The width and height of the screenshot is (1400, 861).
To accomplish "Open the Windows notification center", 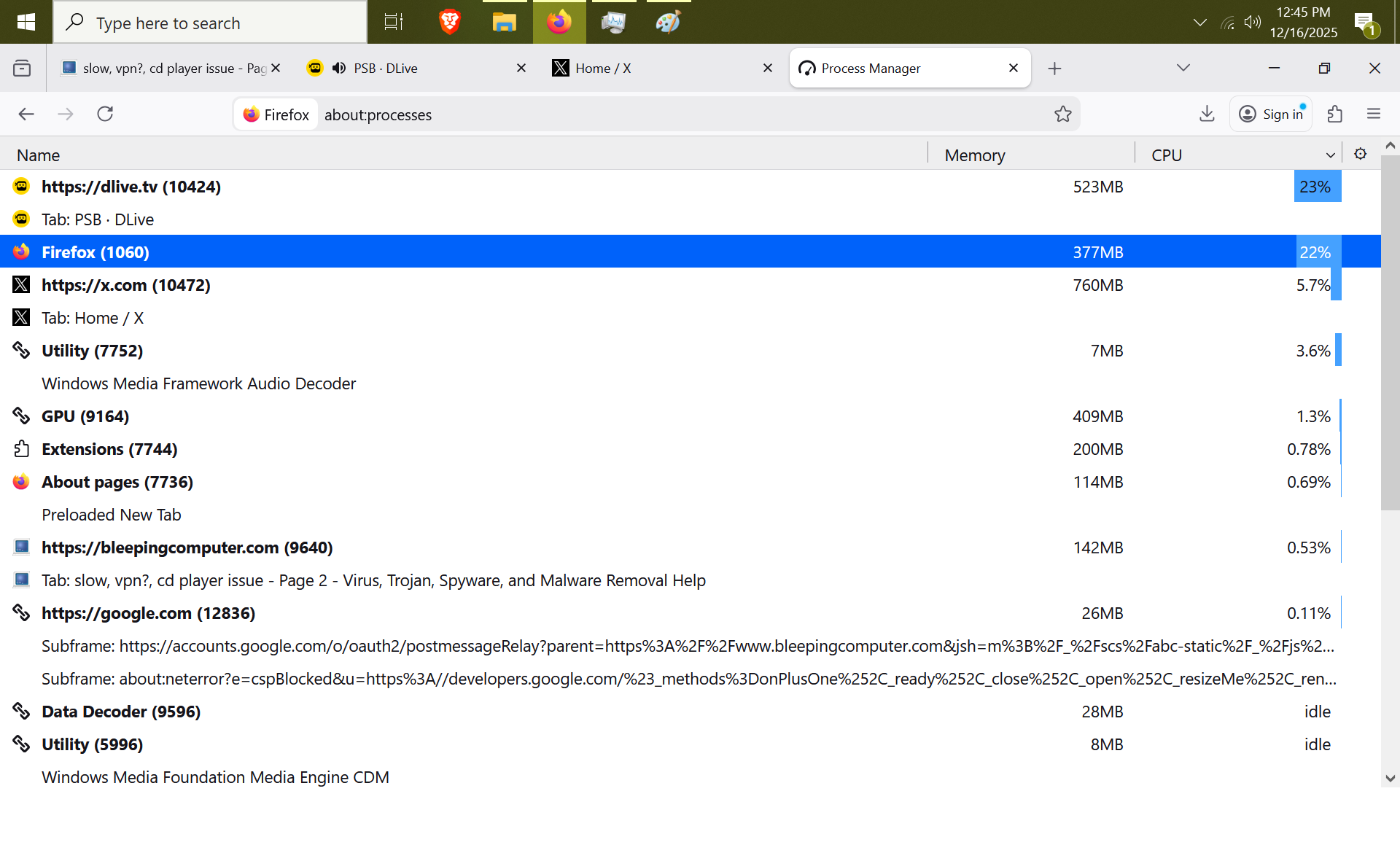I will click(x=1366, y=23).
